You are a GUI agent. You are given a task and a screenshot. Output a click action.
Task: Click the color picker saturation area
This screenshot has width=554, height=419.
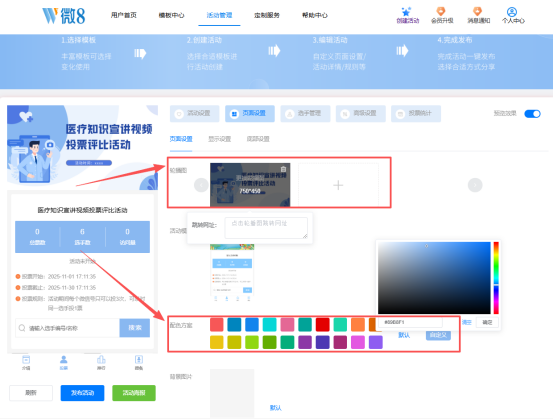click(434, 278)
